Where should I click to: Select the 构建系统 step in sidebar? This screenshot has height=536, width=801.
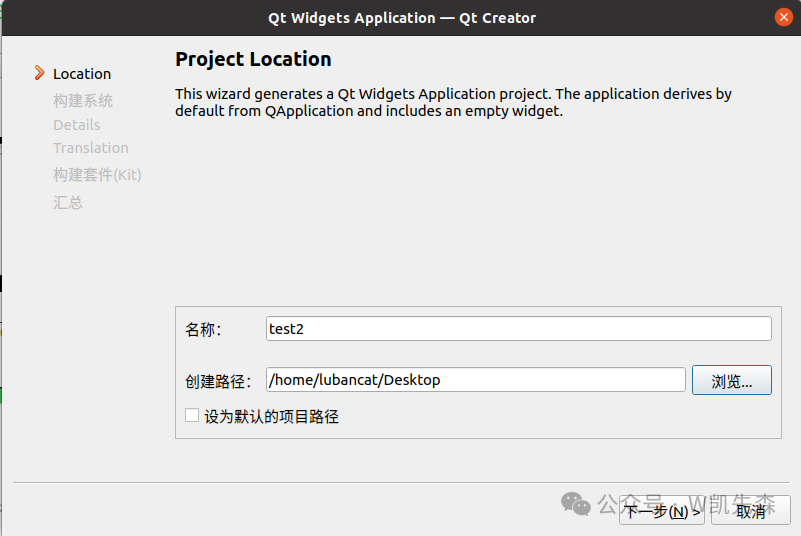[x=83, y=101]
